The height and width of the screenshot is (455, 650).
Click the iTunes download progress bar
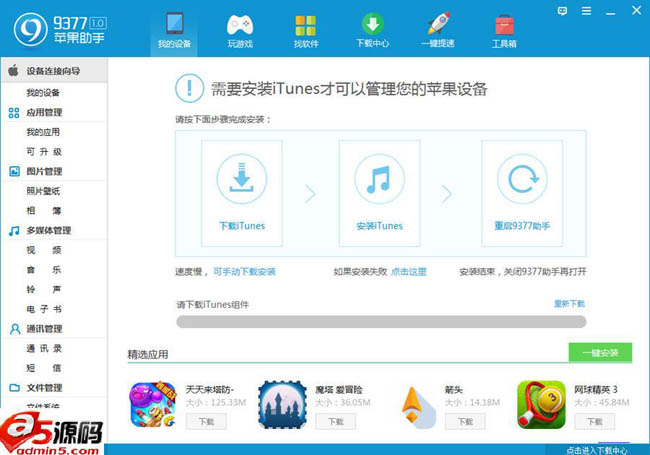click(381, 322)
